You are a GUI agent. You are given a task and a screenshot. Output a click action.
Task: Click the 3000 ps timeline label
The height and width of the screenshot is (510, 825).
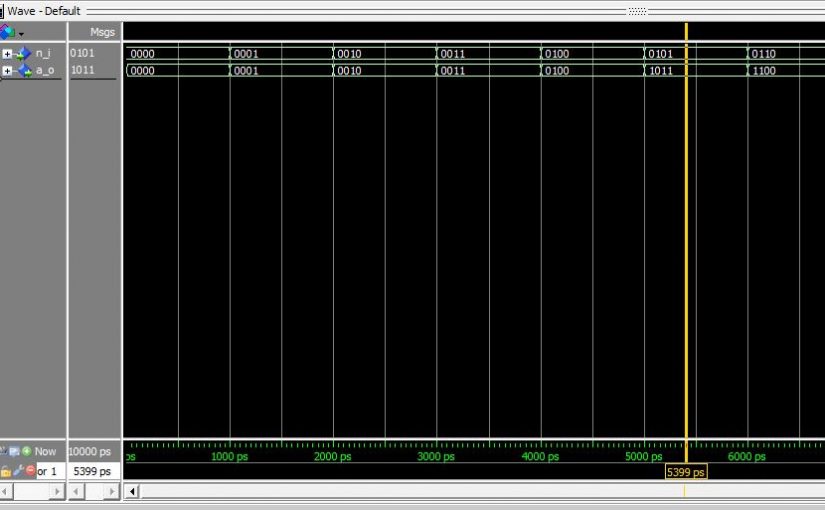(x=436, y=456)
